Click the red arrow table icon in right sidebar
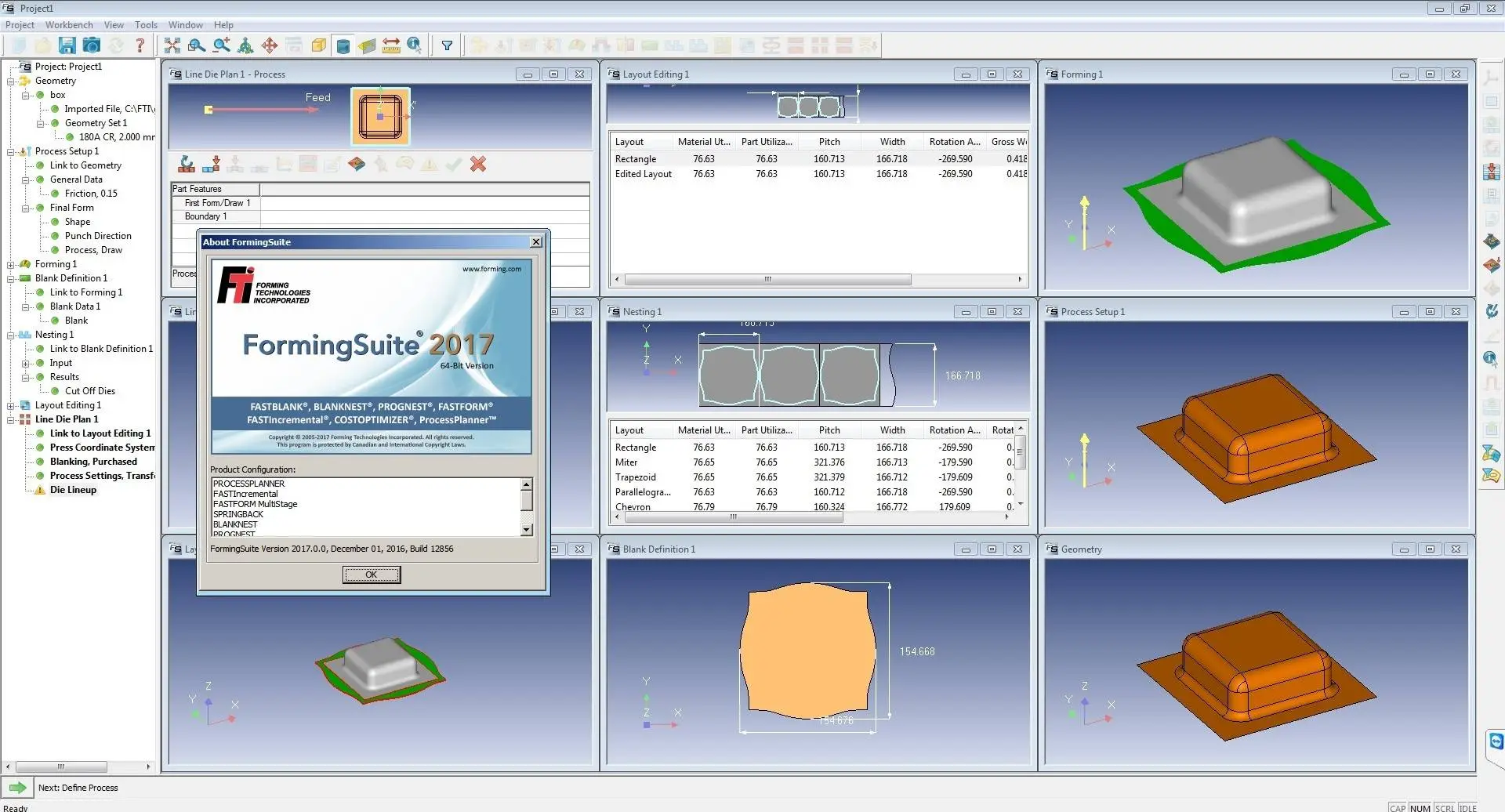This screenshot has width=1505, height=812. pyautogui.click(x=1492, y=172)
